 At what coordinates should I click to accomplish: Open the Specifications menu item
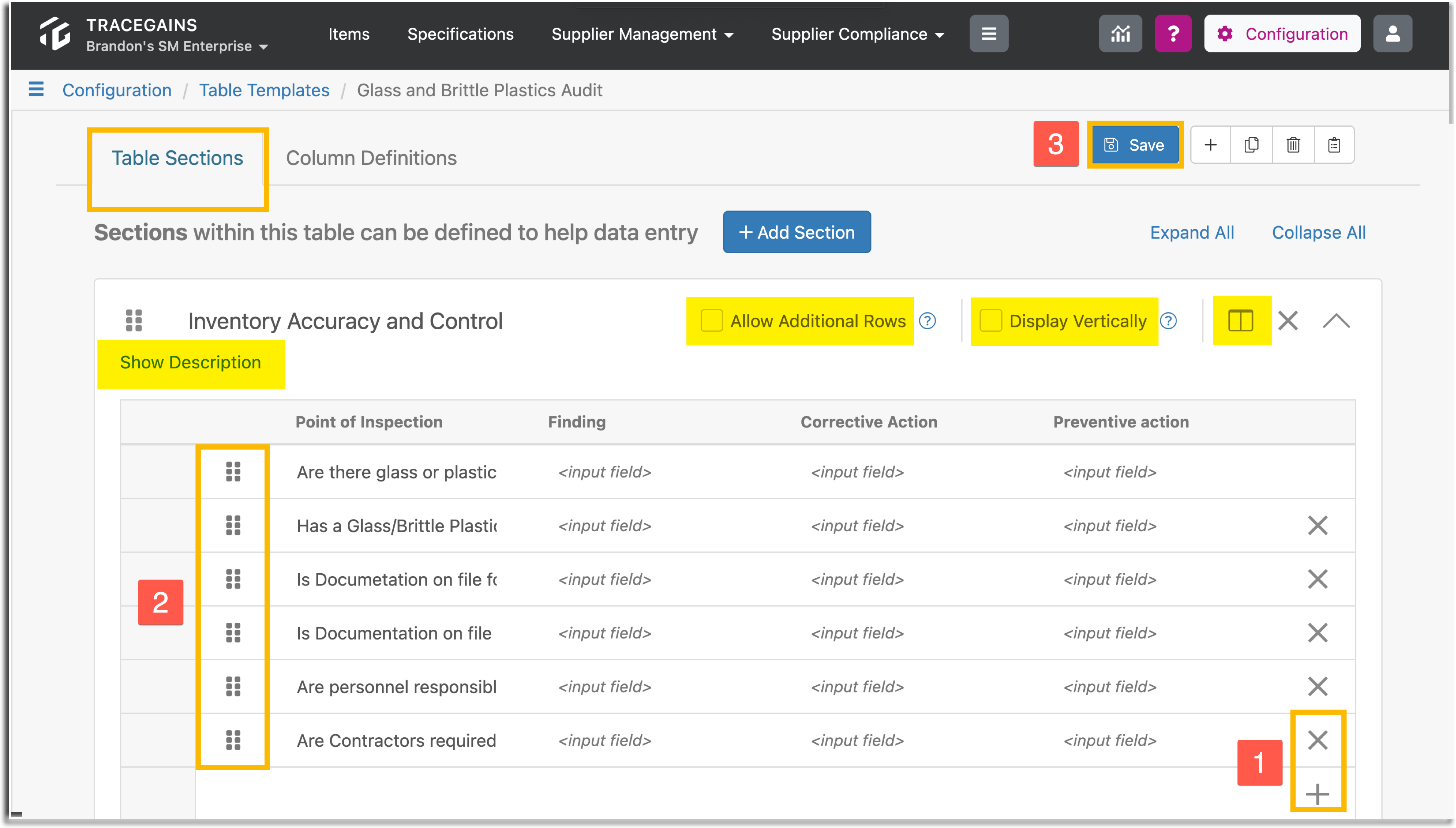(x=460, y=34)
